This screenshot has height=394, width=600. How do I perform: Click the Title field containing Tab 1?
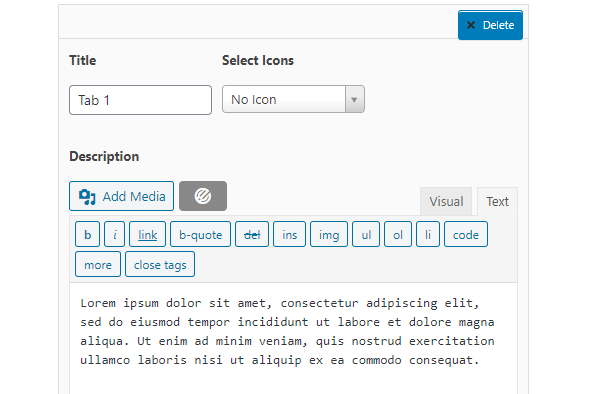140,100
